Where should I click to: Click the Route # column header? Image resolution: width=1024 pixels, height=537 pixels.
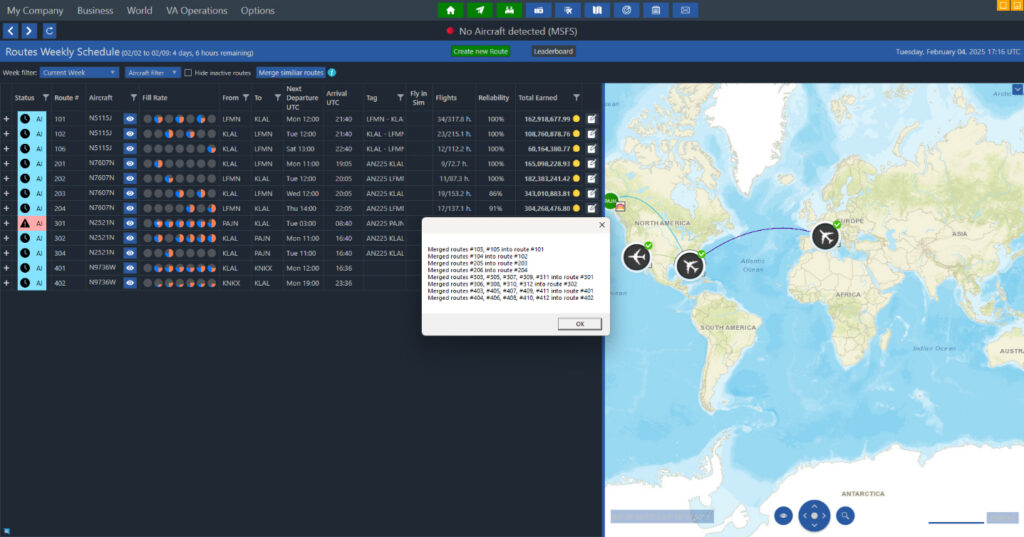tap(66, 98)
